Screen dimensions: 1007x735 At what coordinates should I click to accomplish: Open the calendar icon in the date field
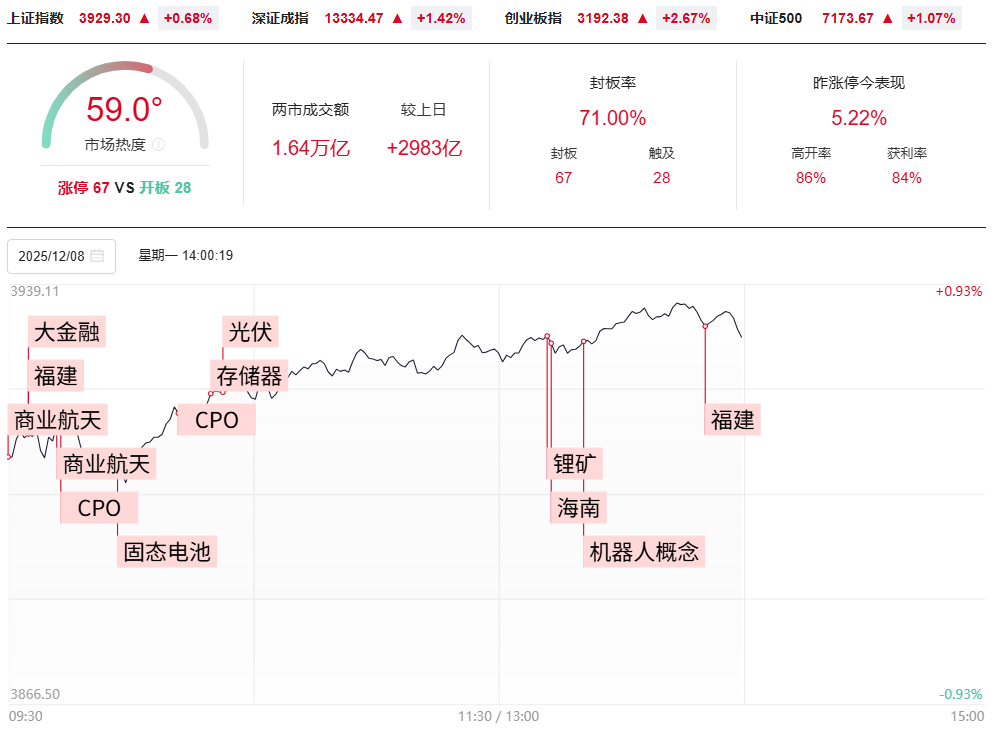pyautogui.click(x=97, y=256)
